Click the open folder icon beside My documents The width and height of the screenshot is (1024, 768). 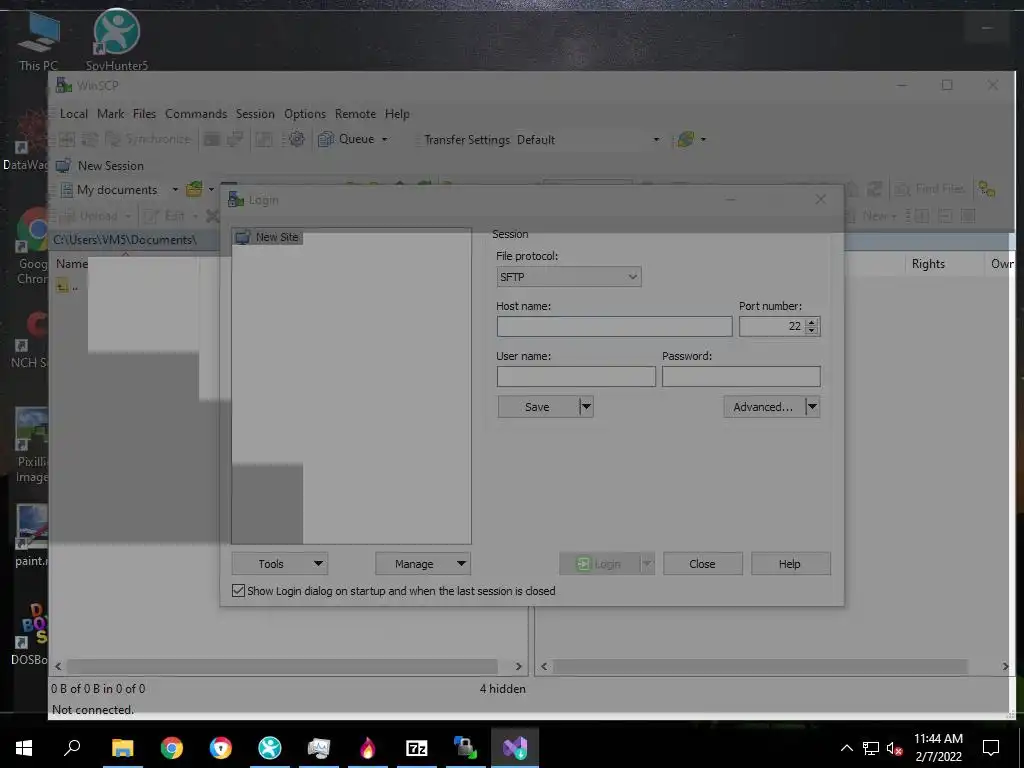point(194,190)
